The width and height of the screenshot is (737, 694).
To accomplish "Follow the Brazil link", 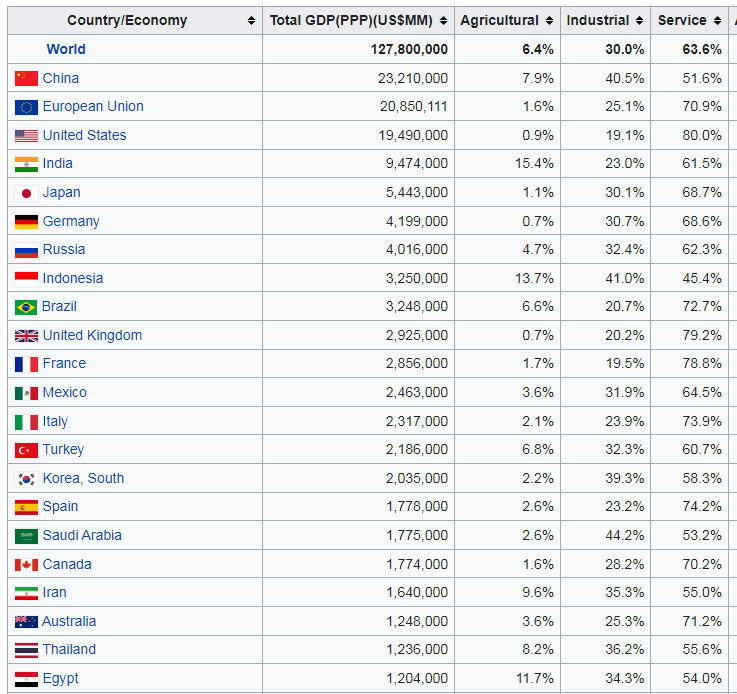I will pyautogui.click(x=59, y=306).
